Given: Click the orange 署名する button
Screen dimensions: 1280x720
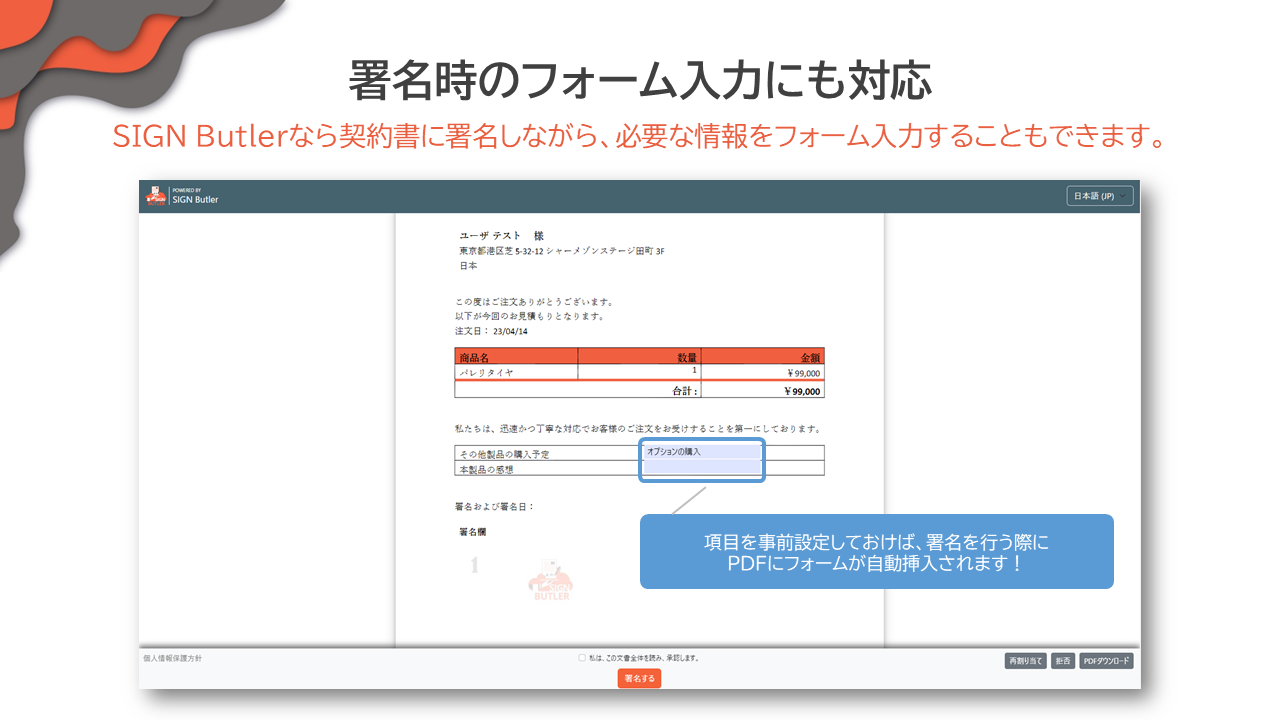Looking at the screenshot, I should (x=639, y=678).
